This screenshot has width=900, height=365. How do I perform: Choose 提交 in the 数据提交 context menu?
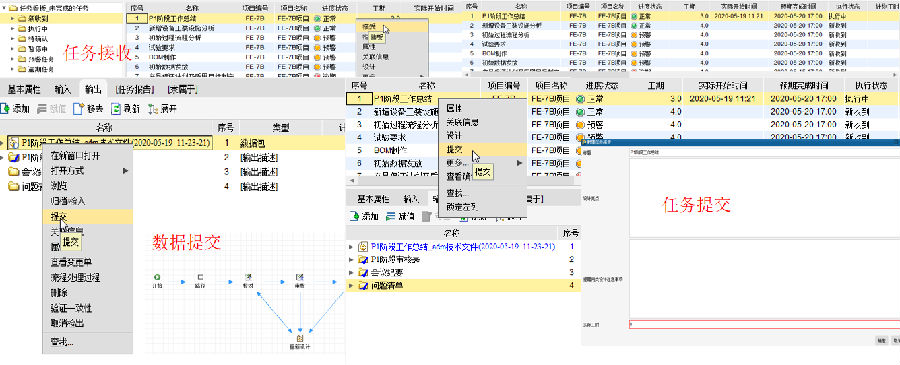click(x=88, y=216)
